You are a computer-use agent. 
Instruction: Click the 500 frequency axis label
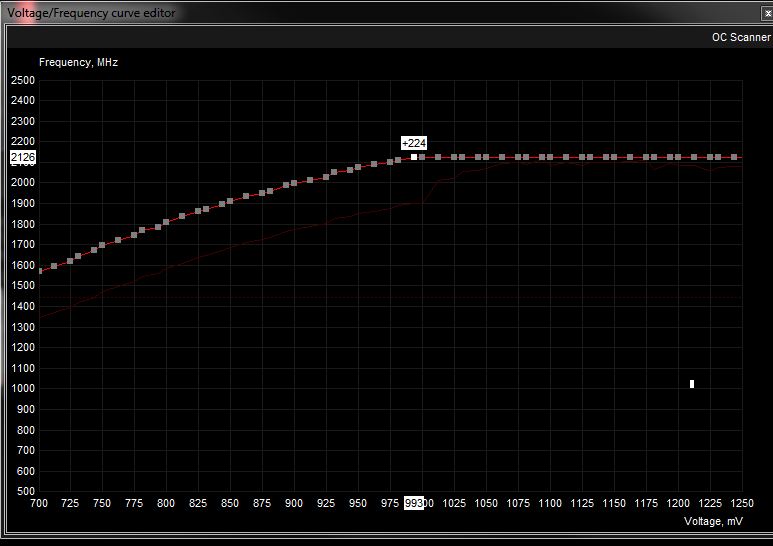[x=26, y=491]
